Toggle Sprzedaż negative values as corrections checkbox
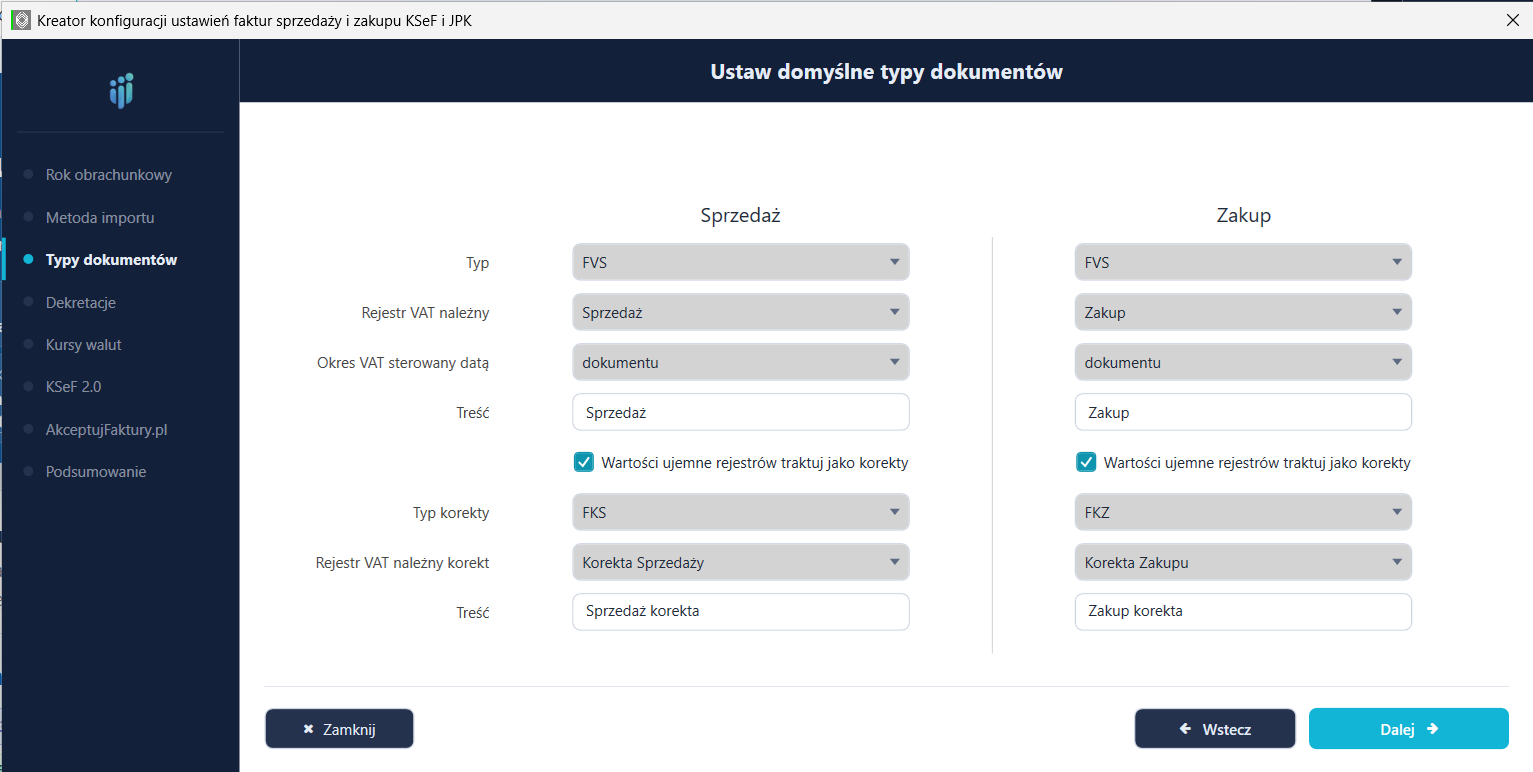The image size is (1533, 772). pyautogui.click(x=584, y=462)
